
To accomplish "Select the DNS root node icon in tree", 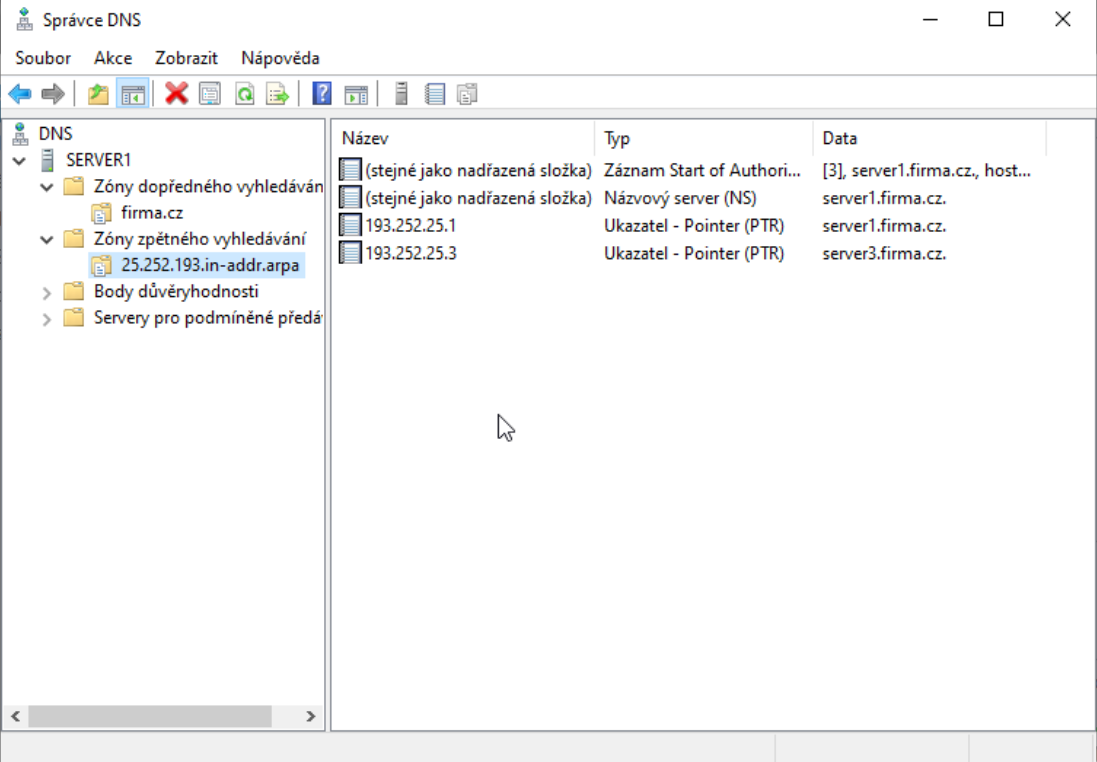I will click(21, 134).
